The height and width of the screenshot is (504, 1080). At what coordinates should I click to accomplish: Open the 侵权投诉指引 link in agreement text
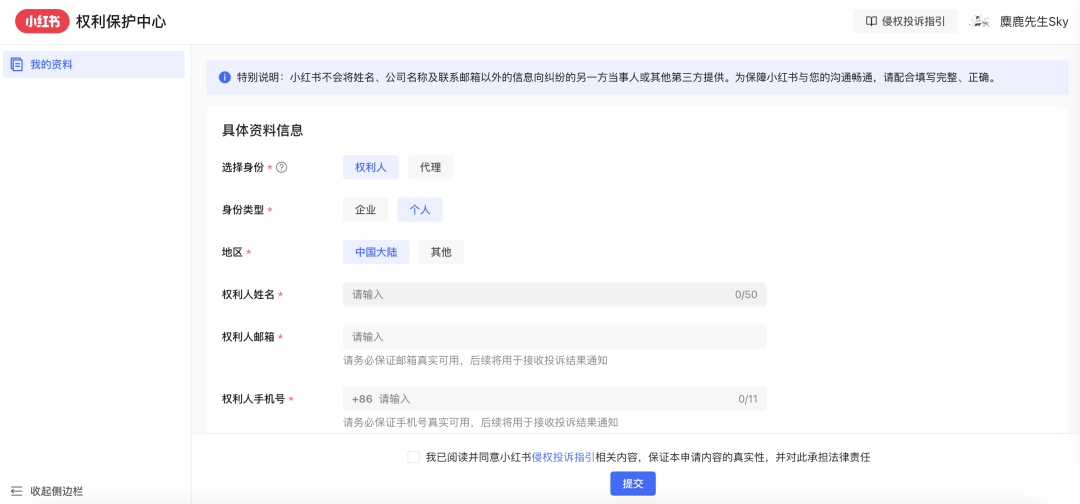point(563,457)
